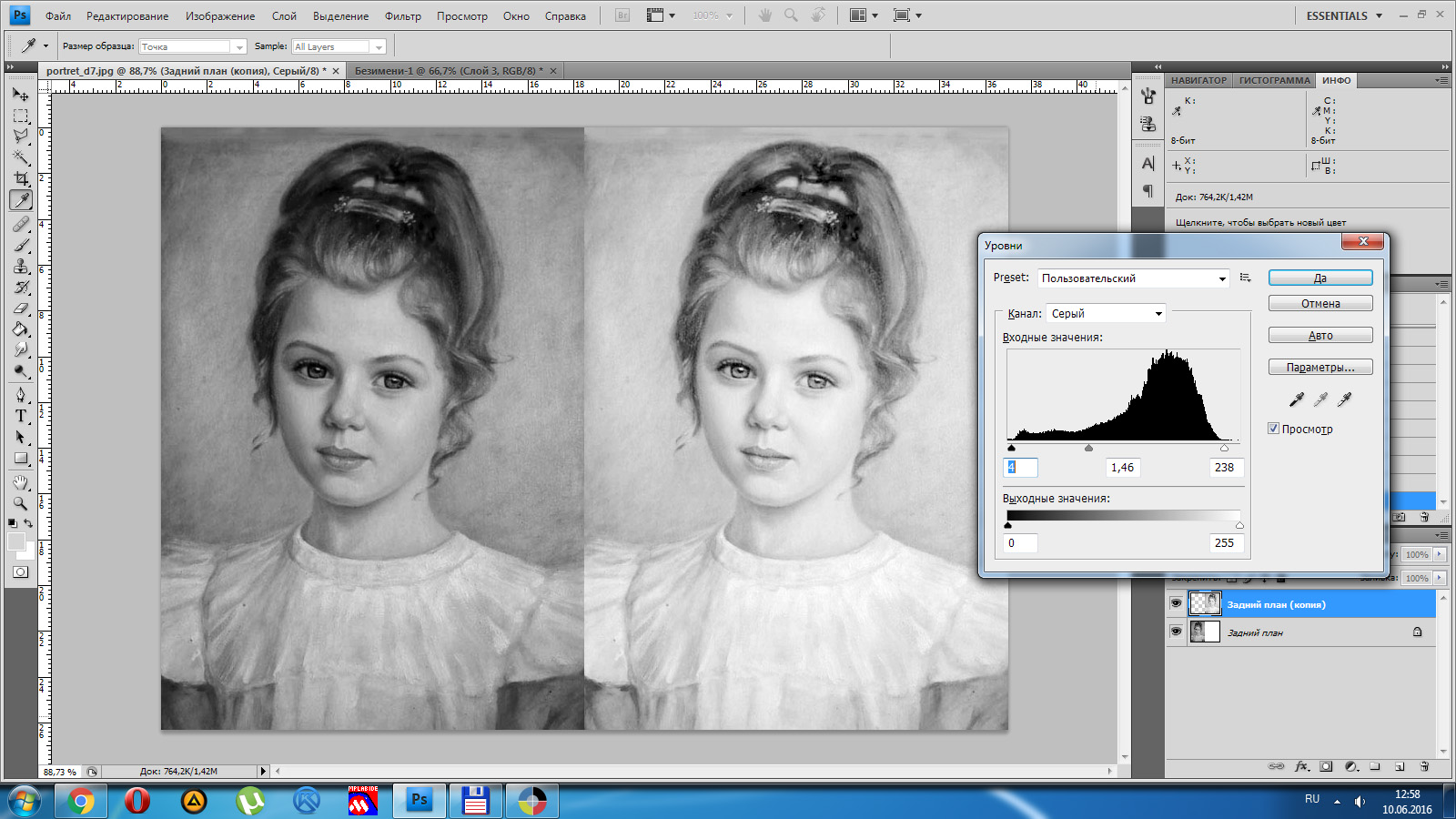Viewport: 1456px width, 819px height.
Task: Activate the Hand tool in the toolbox
Action: (x=21, y=482)
